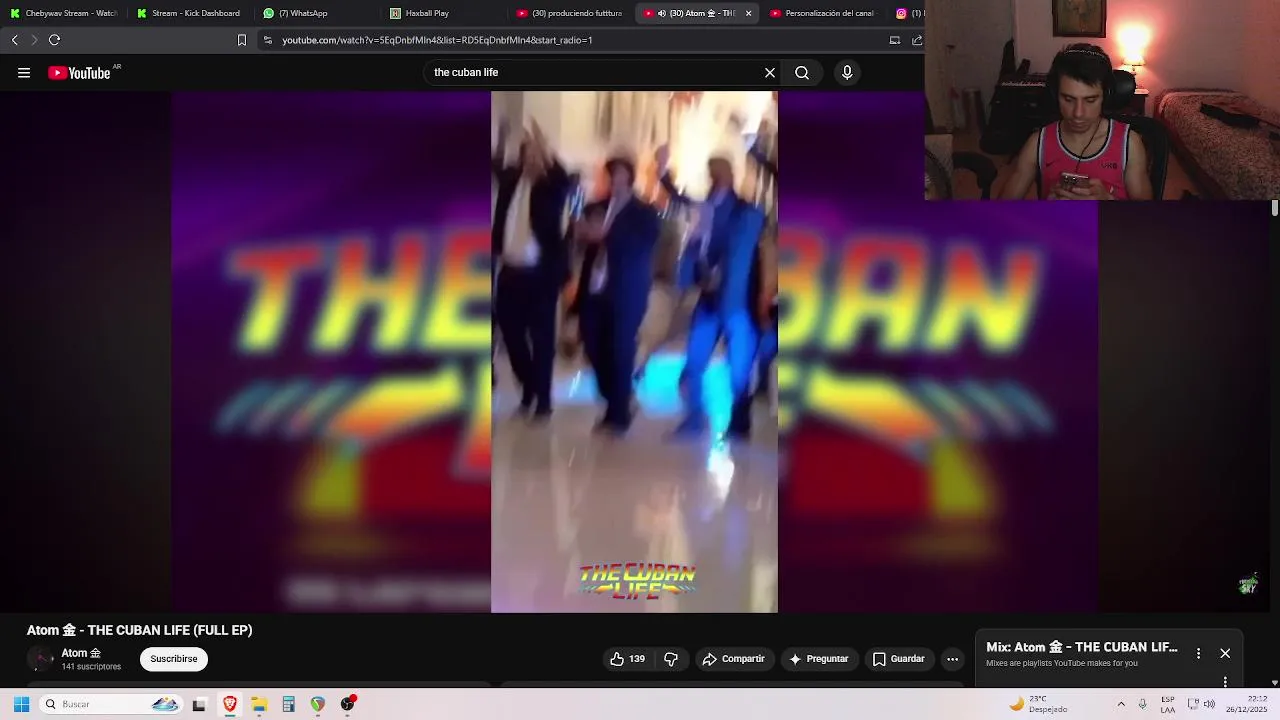
Task: Switch to Stream - Kick Dashboard tab
Action: tap(190, 13)
